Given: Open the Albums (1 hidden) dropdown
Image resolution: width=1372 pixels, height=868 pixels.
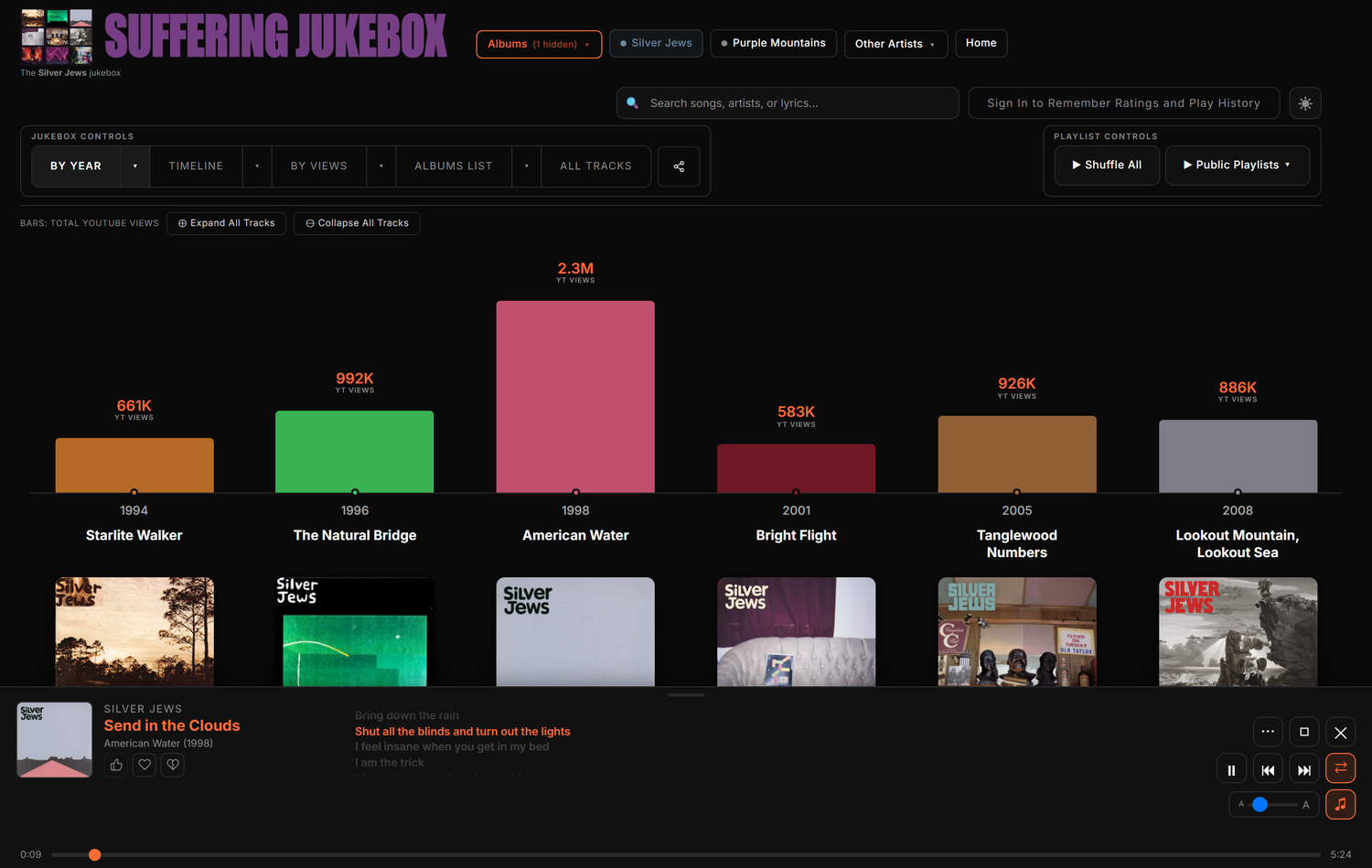Looking at the screenshot, I should [539, 44].
